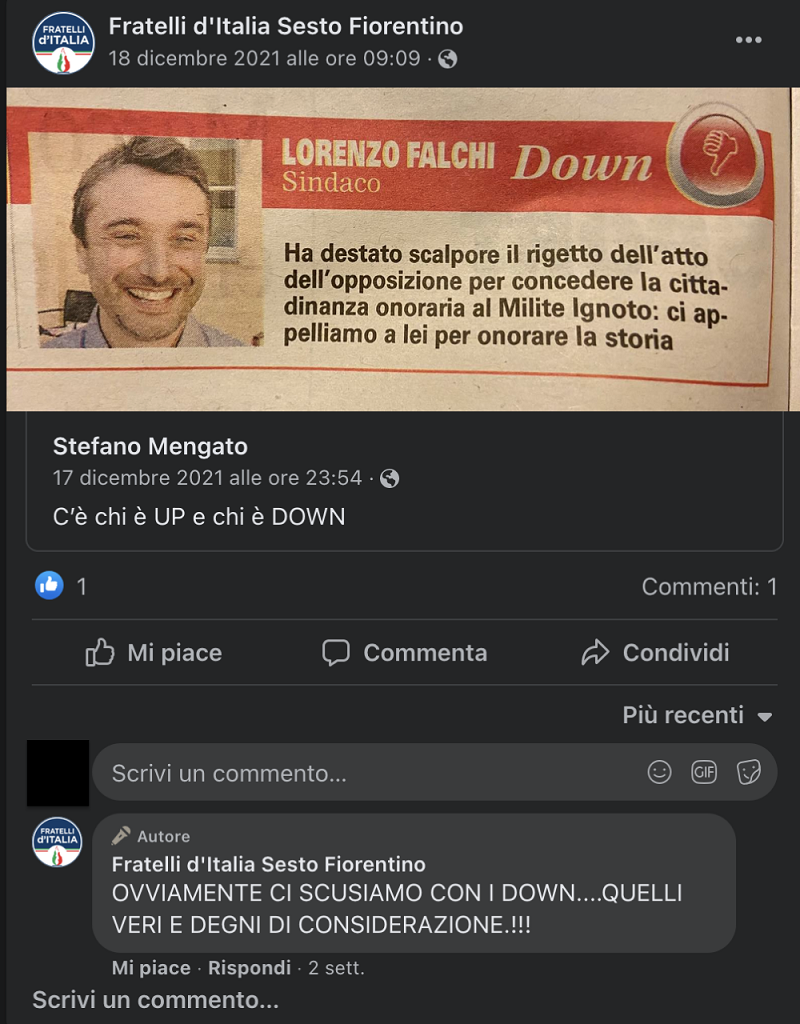Show the Commenti: 1 comments count
Image resolution: width=800 pixels, height=1024 pixels.
(x=709, y=586)
